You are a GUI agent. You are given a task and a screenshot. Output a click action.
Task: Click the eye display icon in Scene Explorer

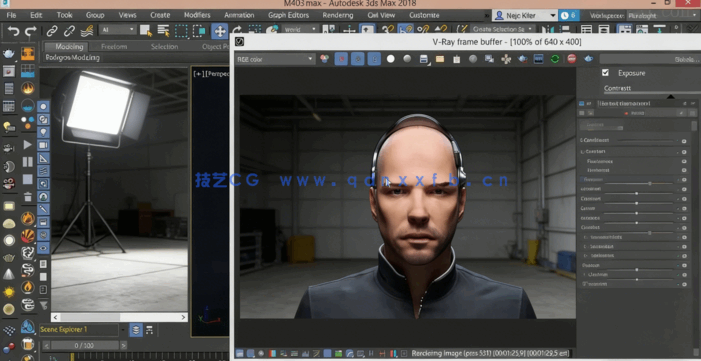click(43, 248)
